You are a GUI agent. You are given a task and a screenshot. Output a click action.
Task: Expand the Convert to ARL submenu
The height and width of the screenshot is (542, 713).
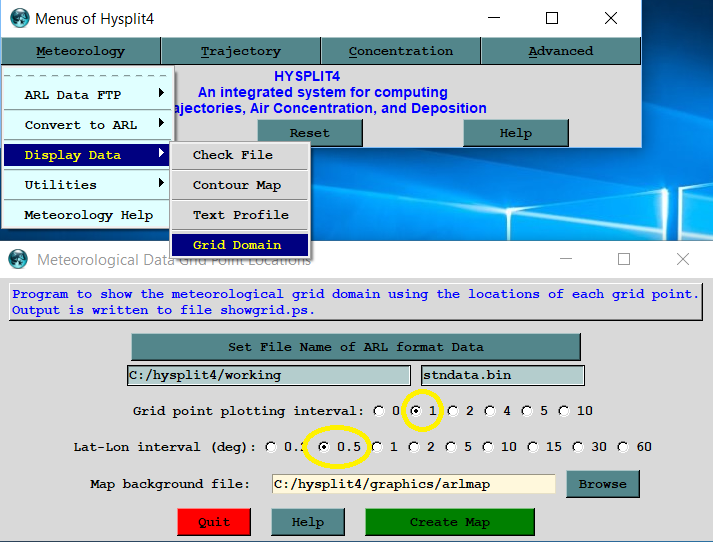click(88, 125)
